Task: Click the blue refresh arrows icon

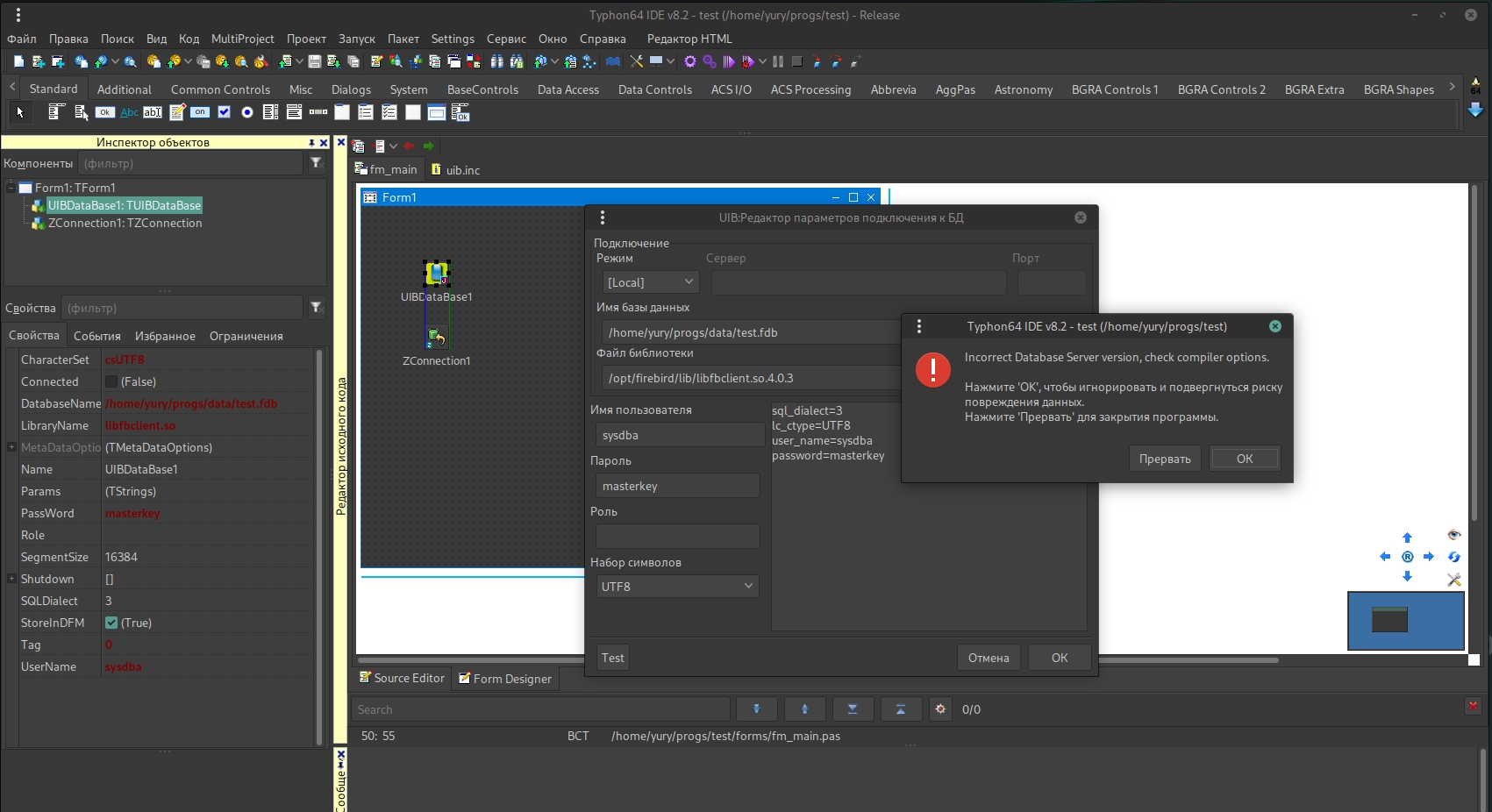Action: (1453, 557)
